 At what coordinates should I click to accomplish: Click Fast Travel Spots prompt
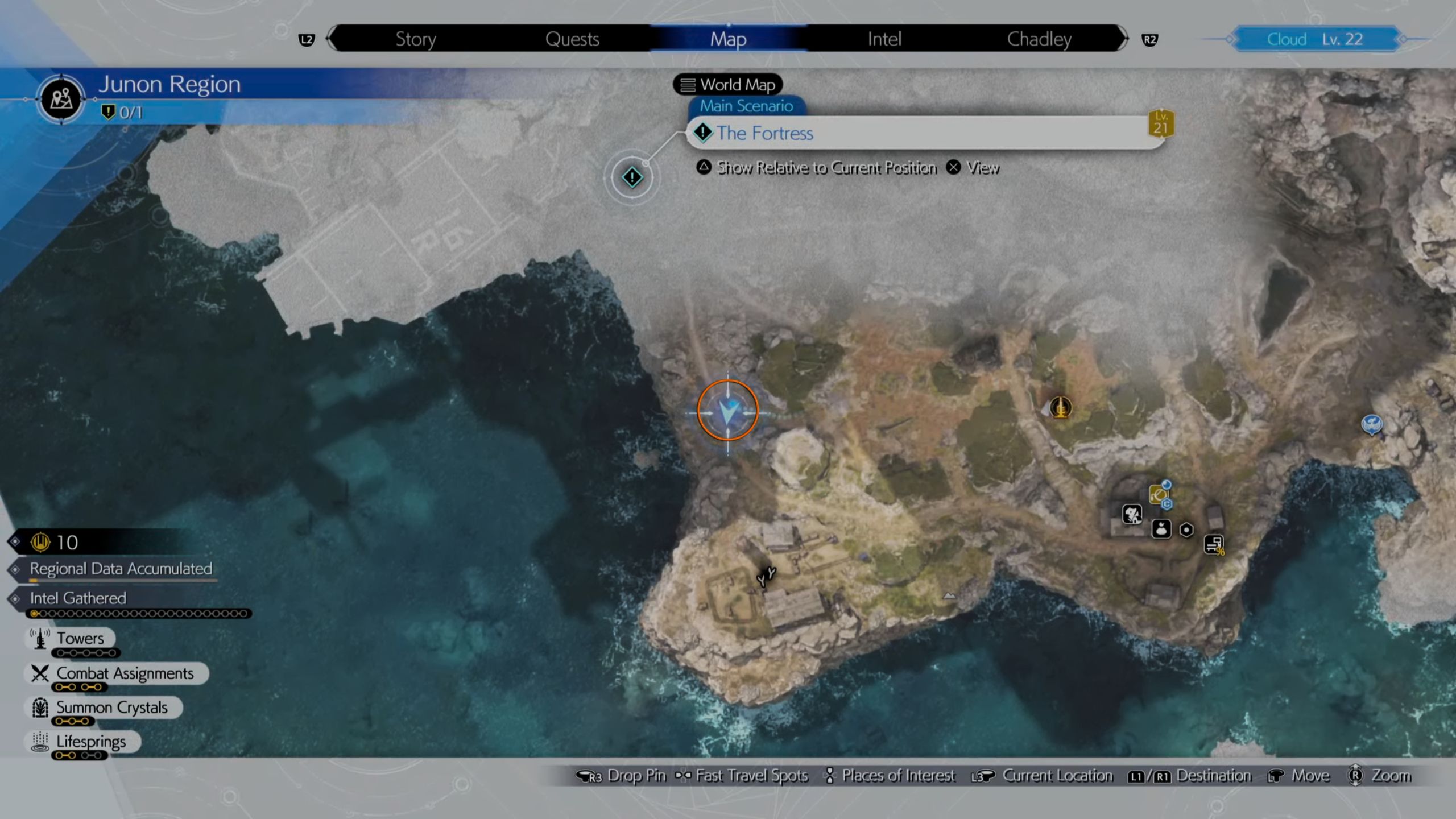point(742,776)
